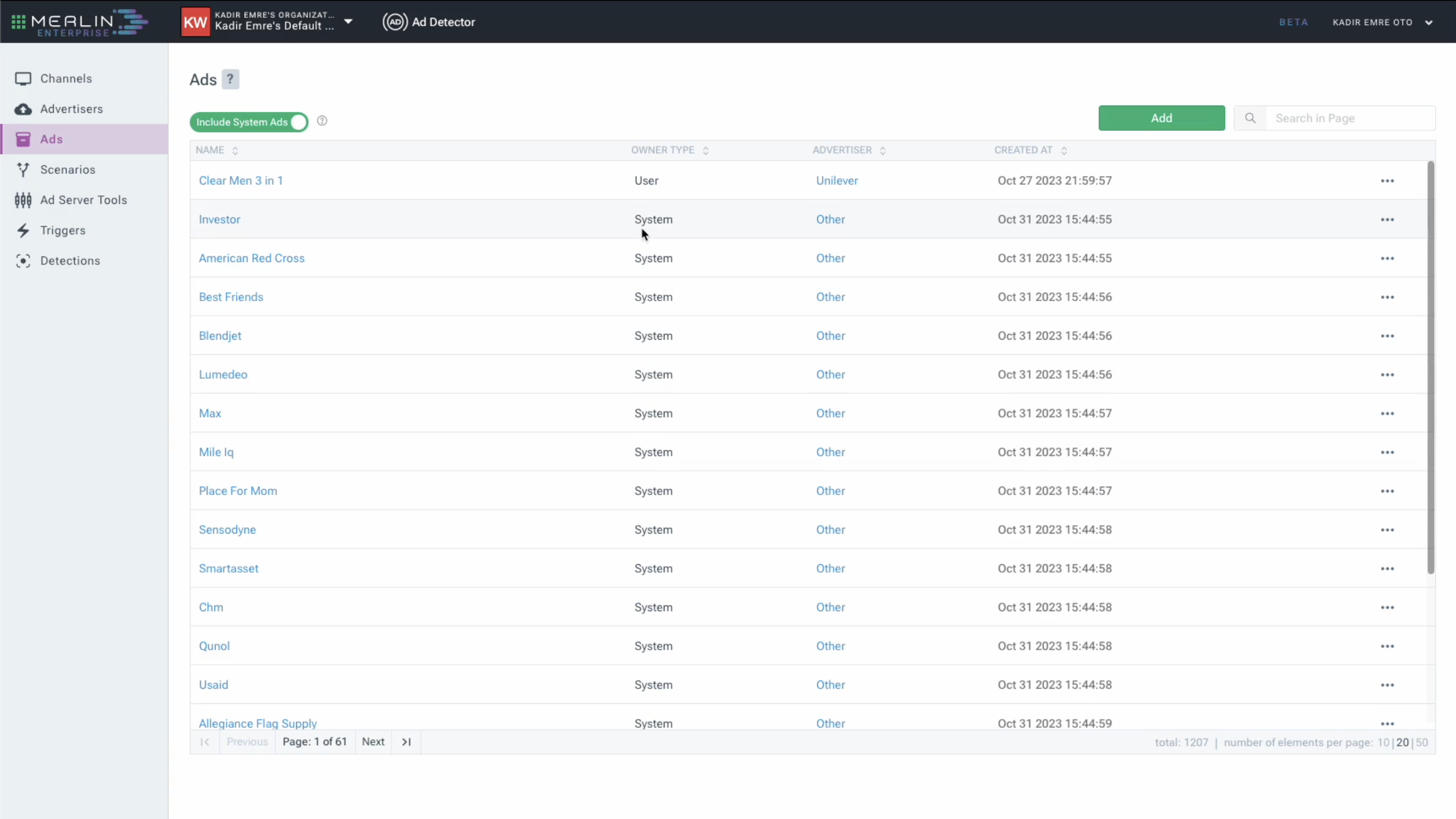Screen dimensions: 1456x819
Task: Open the more options menu for Chm
Action: [x=1387, y=608]
